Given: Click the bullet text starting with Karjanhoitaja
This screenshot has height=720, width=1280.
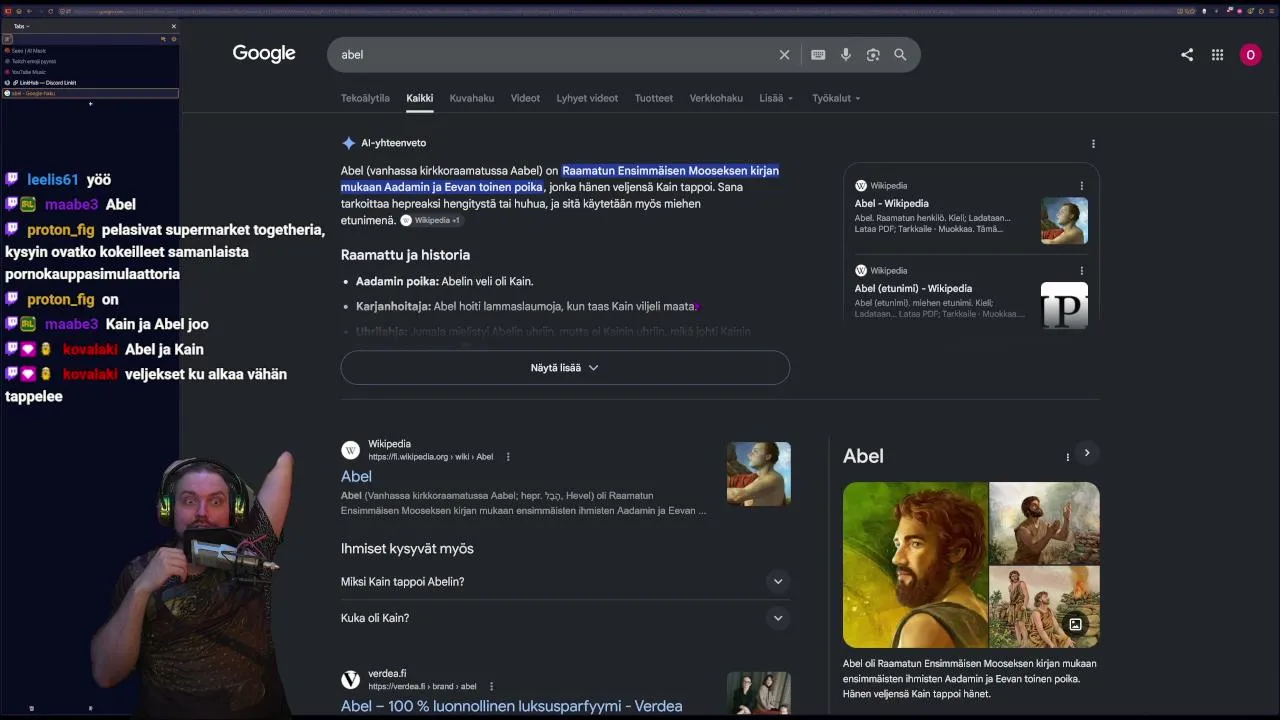Looking at the screenshot, I should pyautogui.click(x=525, y=307).
